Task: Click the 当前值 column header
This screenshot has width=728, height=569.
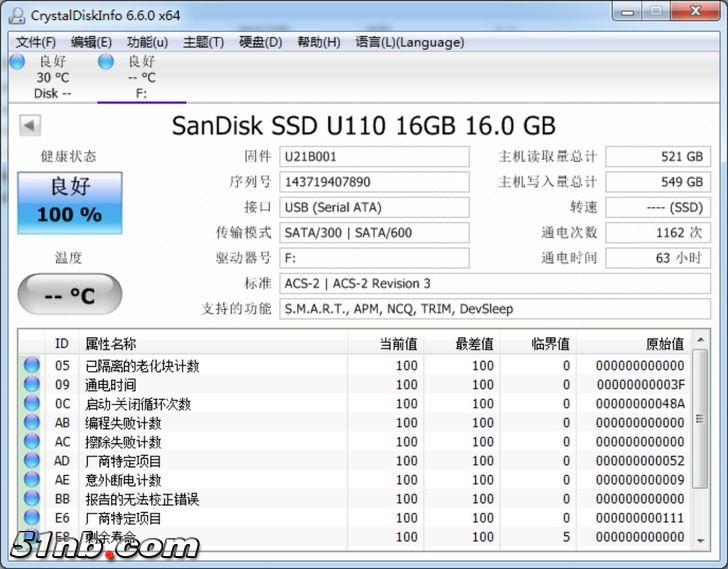Action: [x=385, y=343]
